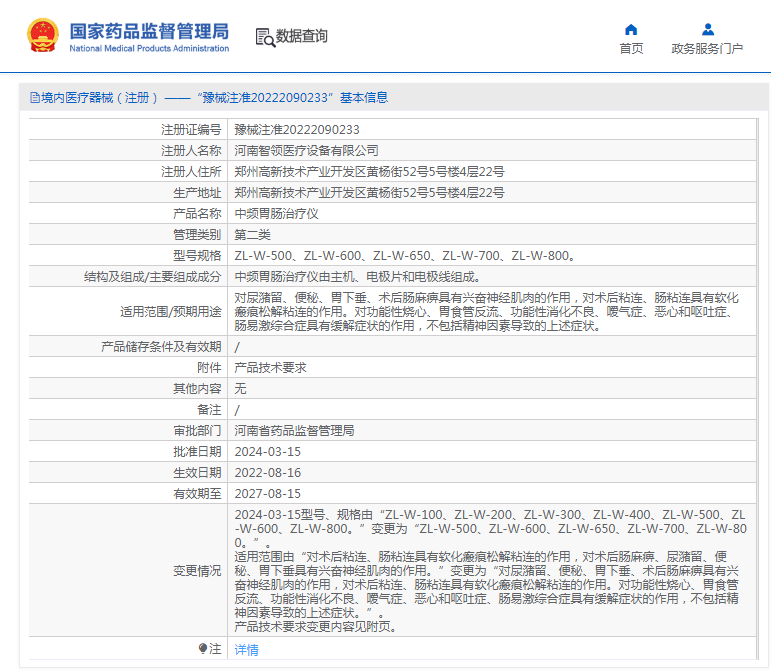
Task: Click the 产品储存条件及有效期 label
Action: 161,347
